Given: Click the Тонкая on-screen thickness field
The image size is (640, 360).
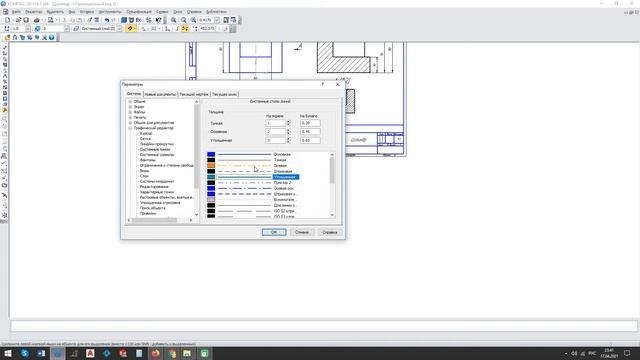Looking at the screenshot, I should click(276, 123).
